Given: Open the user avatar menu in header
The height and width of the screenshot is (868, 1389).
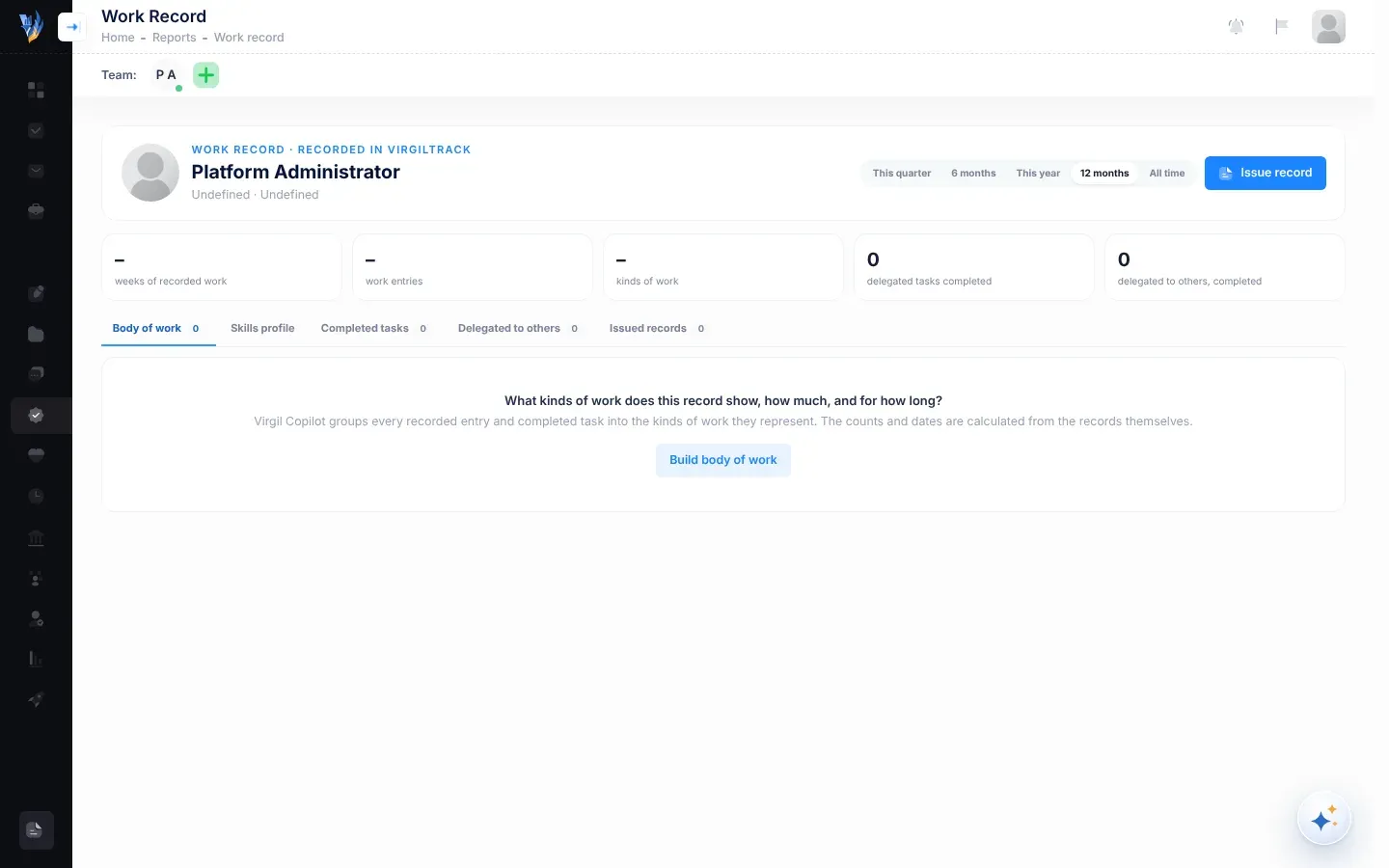Looking at the screenshot, I should click(1328, 27).
